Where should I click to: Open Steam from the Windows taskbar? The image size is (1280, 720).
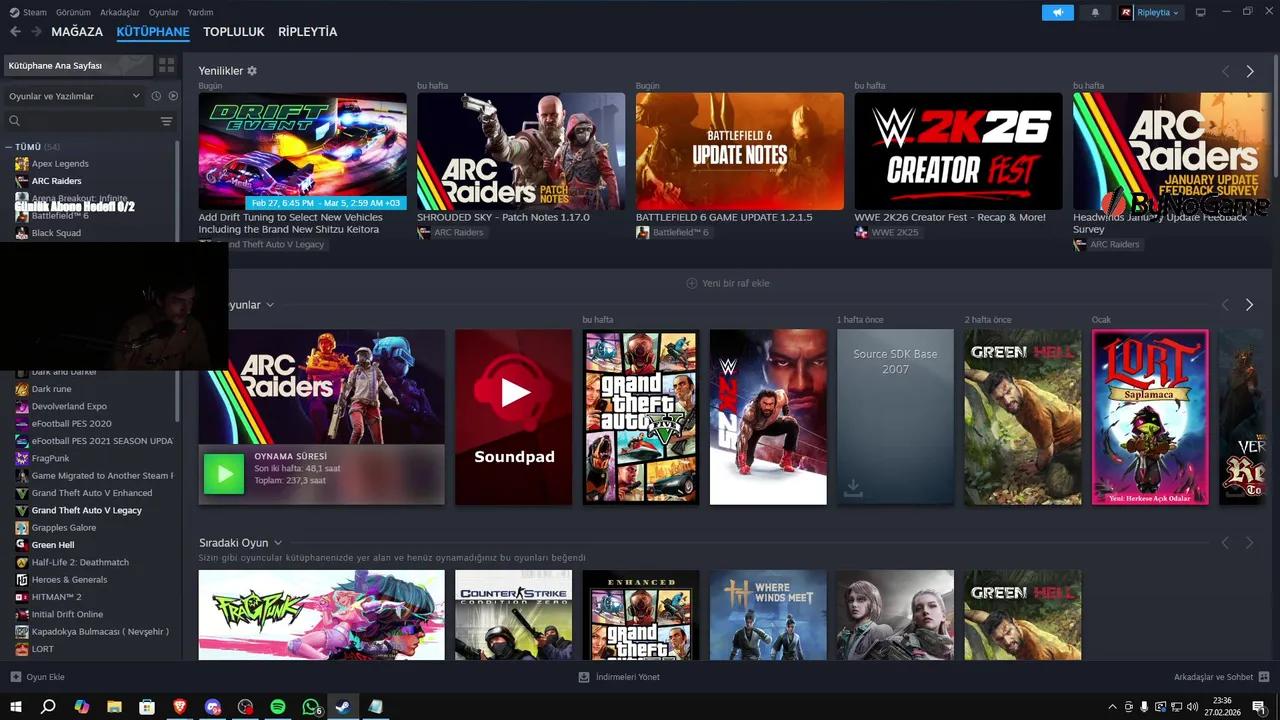coord(342,706)
